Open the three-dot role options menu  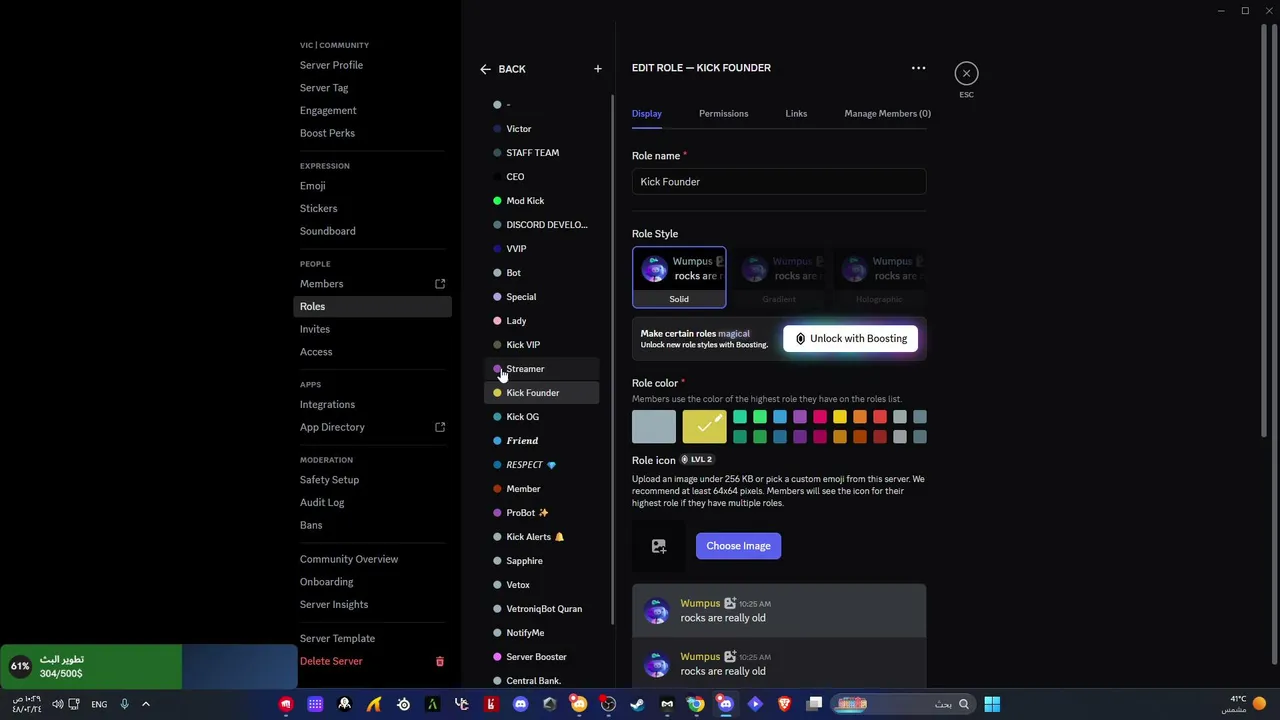pyautogui.click(x=918, y=68)
